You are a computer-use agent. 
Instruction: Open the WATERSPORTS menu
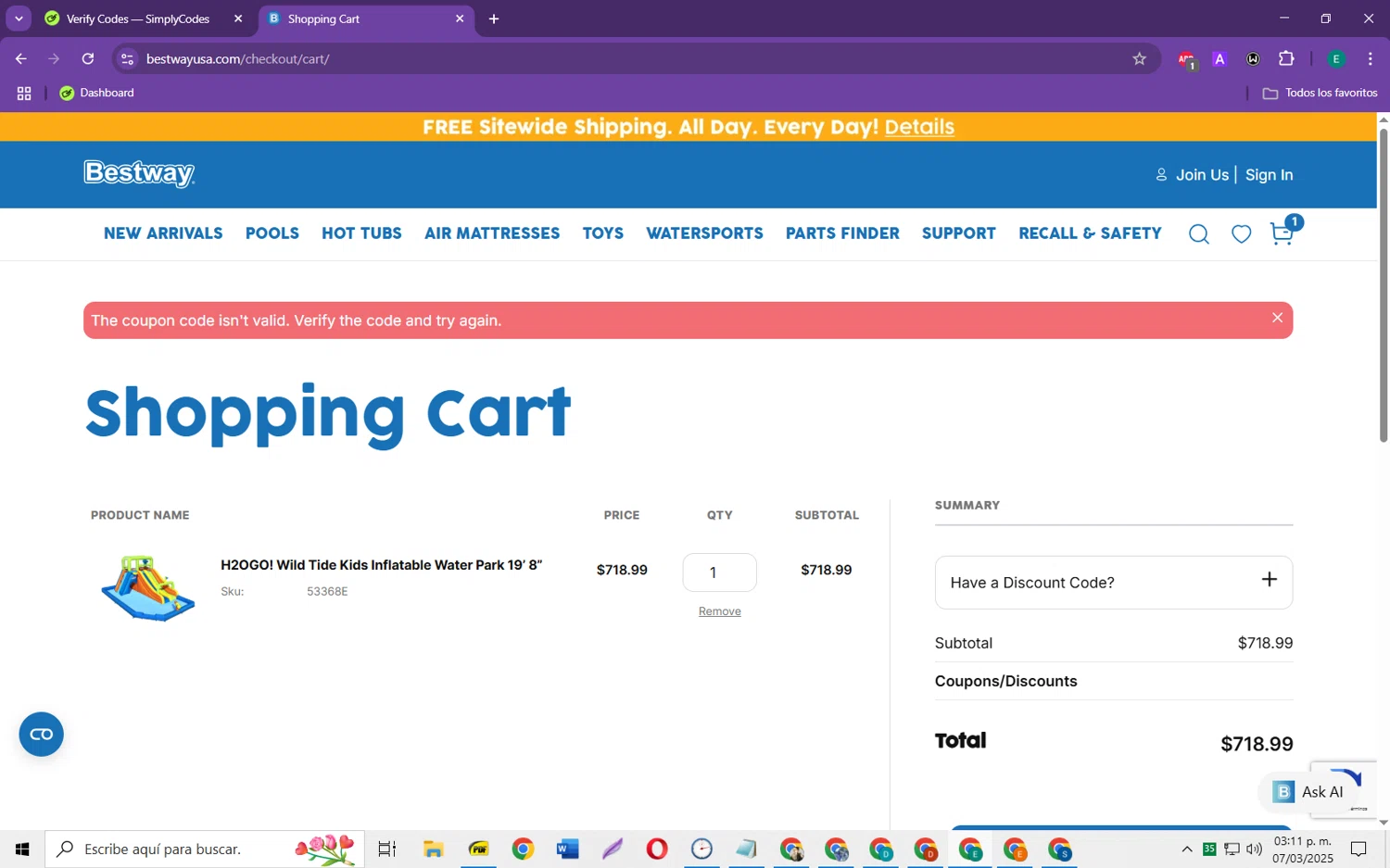click(x=704, y=233)
